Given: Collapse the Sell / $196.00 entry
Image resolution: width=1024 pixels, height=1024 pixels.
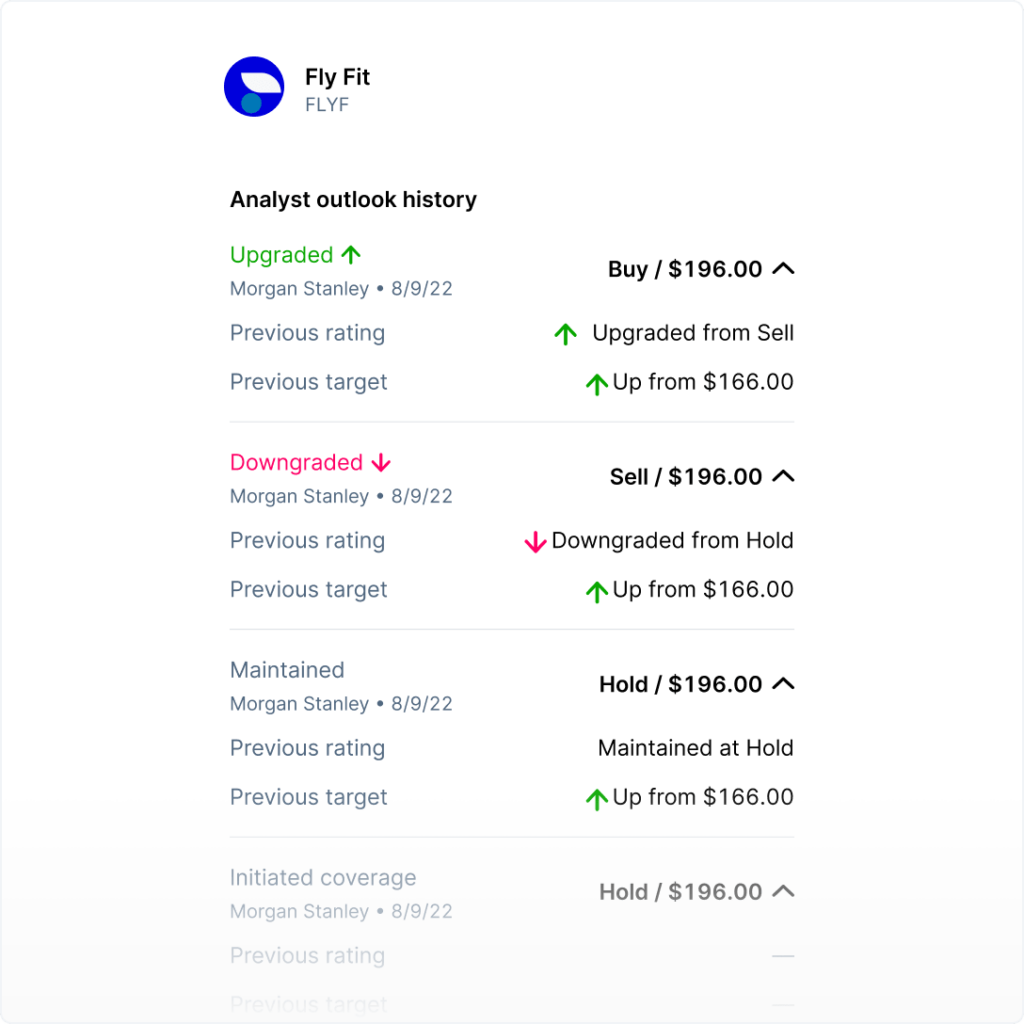Looking at the screenshot, I should point(784,477).
